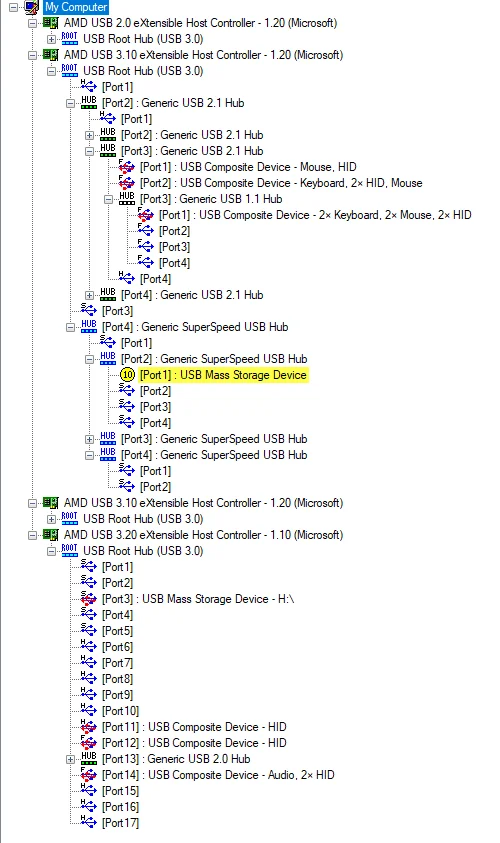Select highlighted '[Port1] : USB Mass Storage Device' label

coord(223,375)
